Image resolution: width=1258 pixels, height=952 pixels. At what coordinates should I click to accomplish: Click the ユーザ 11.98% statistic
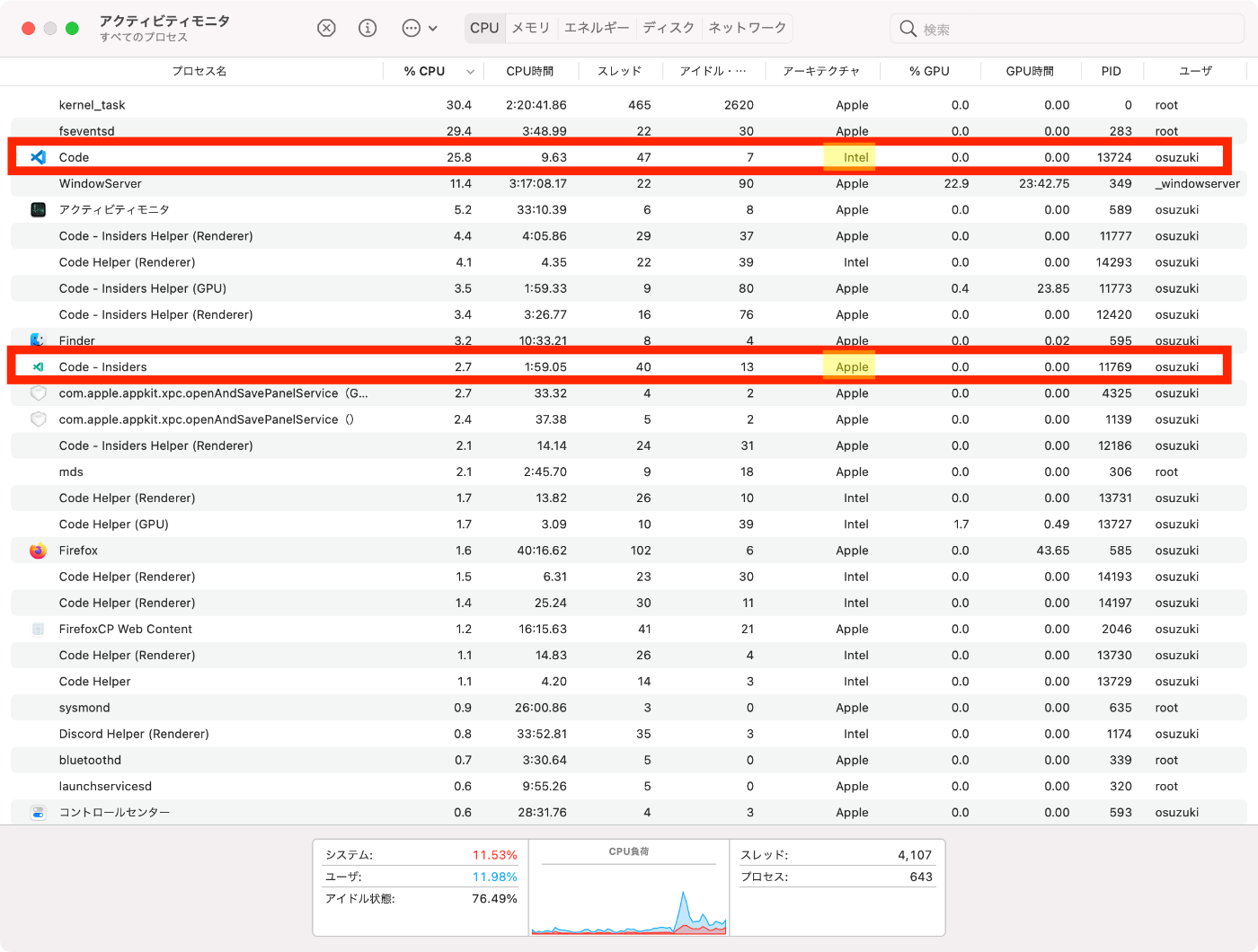coord(421,877)
